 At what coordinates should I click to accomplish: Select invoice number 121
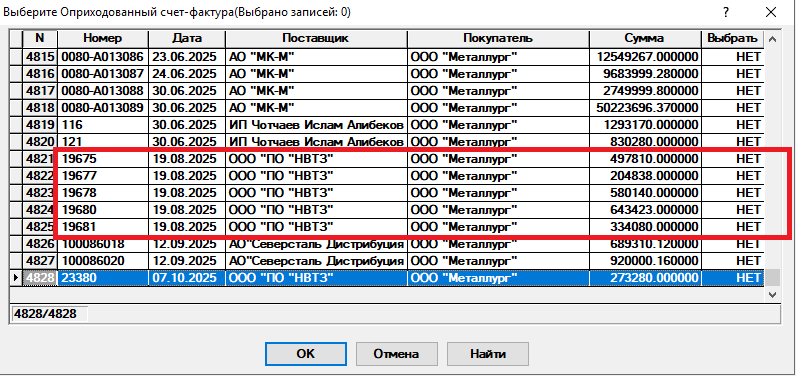click(103, 142)
